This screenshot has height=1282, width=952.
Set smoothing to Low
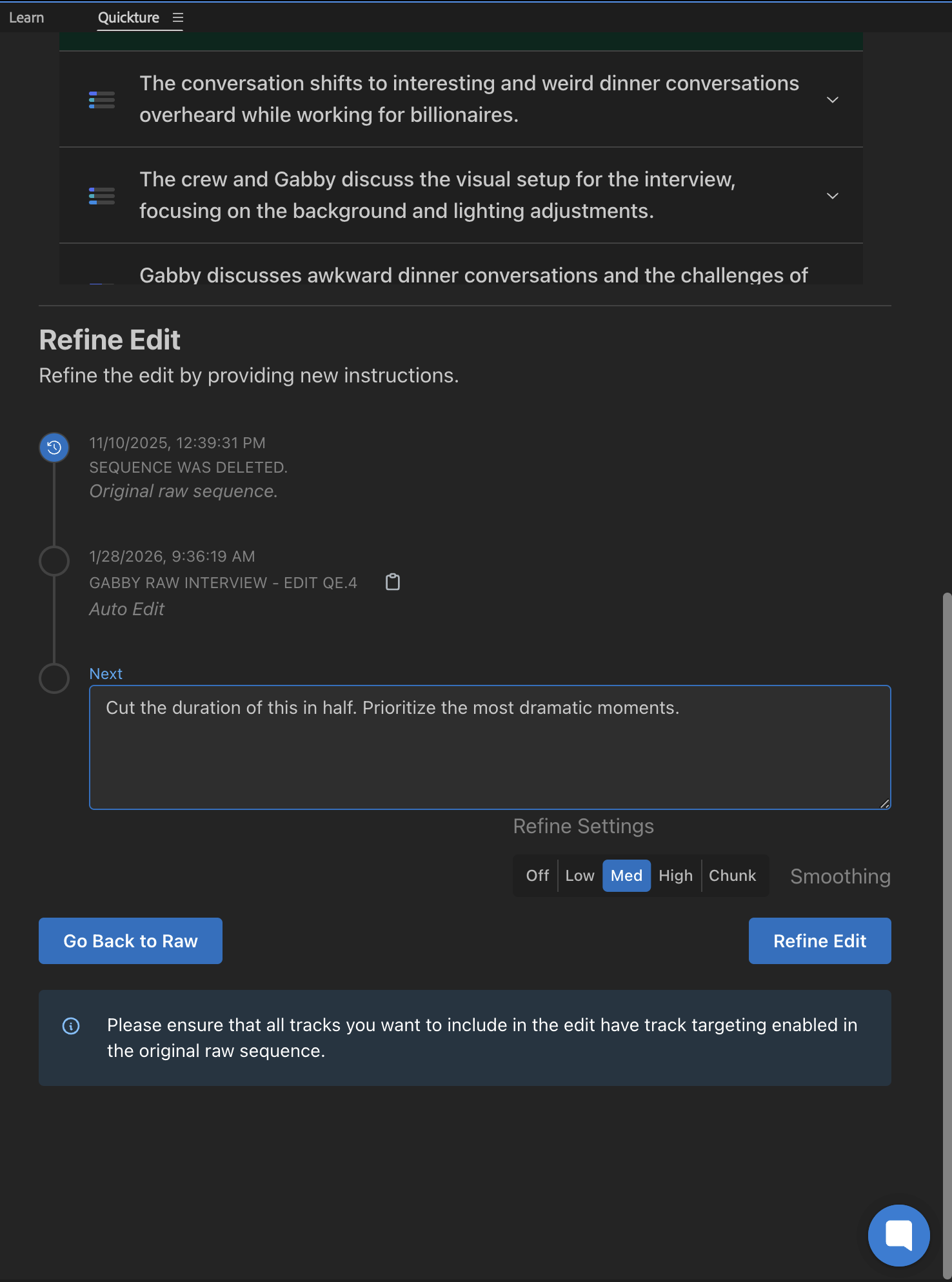[x=580, y=876]
